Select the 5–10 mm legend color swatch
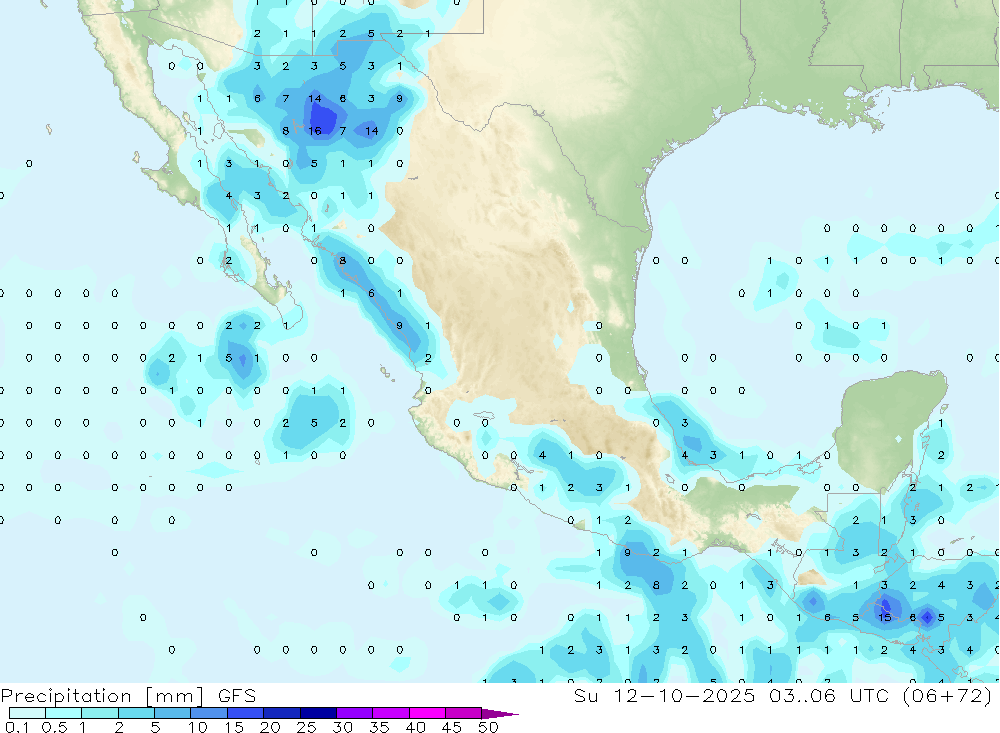Image resolution: width=1000 pixels, height=733 pixels. click(x=173, y=713)
